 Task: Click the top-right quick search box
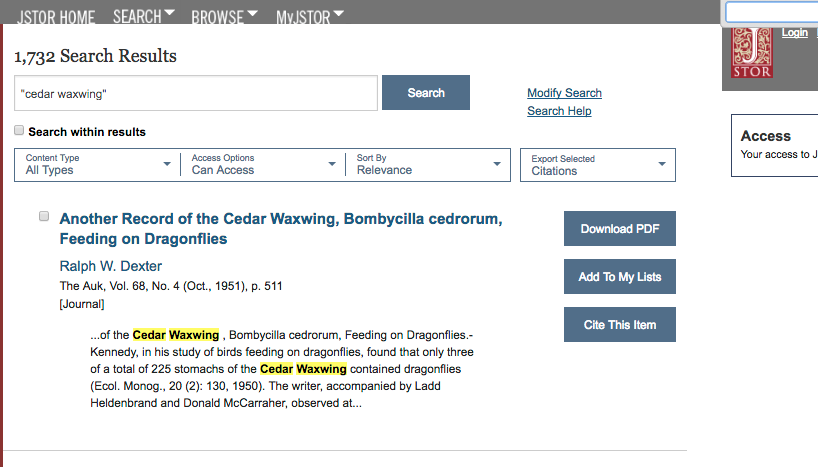click(x=772, y=12)
